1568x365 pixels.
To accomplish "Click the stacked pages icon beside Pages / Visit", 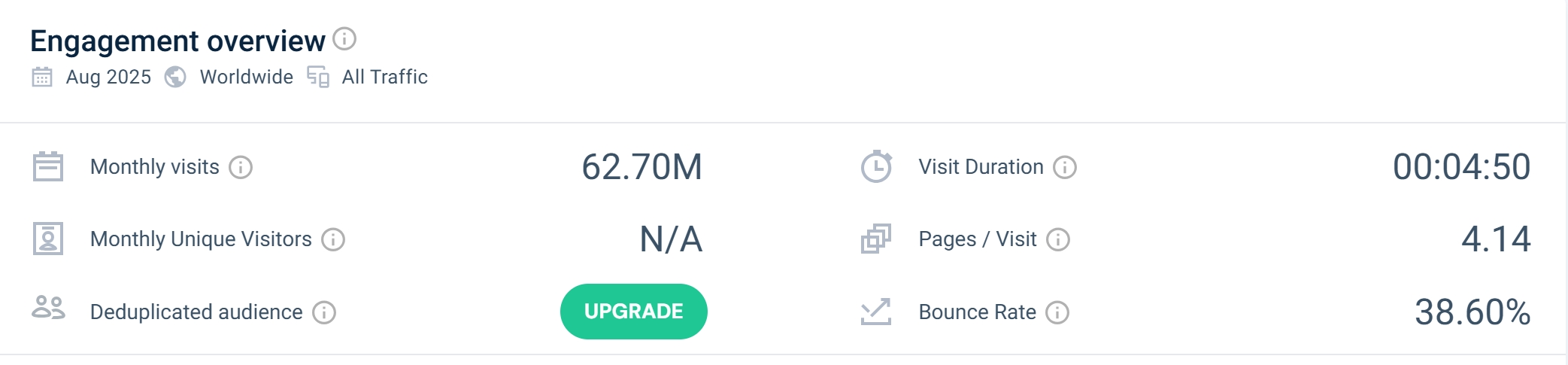I will pos(876,239).
